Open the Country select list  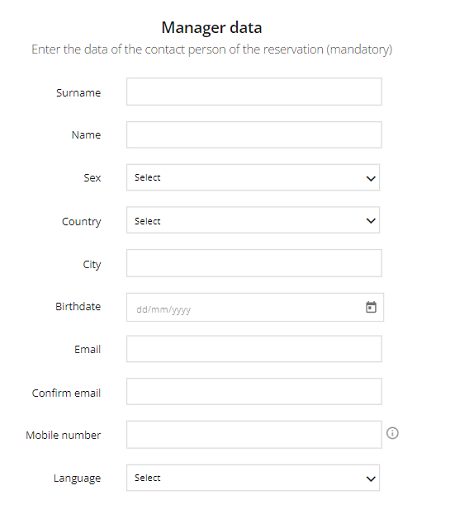point(253,220)
